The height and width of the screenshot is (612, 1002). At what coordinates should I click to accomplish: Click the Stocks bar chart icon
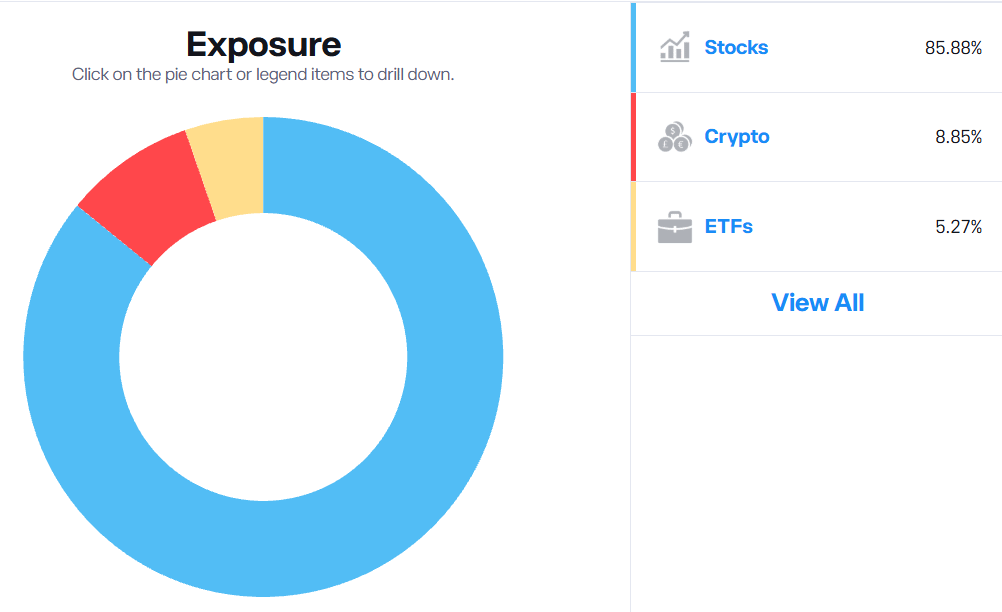(674, 47)
